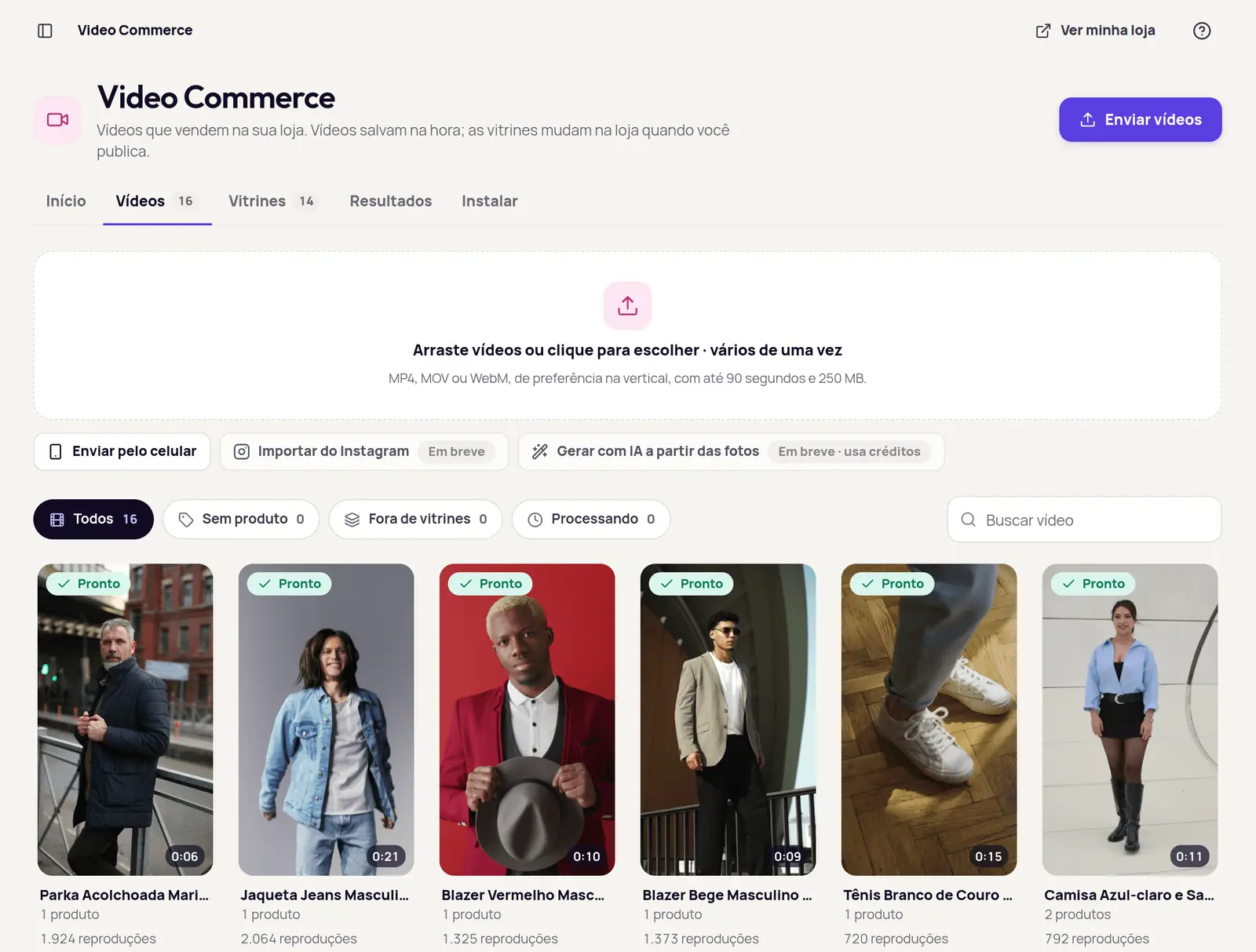This screenshot has height=952, width=1256.
Task: Click the upload arrow icon in Enviar vídeos
Action: 1088,119
